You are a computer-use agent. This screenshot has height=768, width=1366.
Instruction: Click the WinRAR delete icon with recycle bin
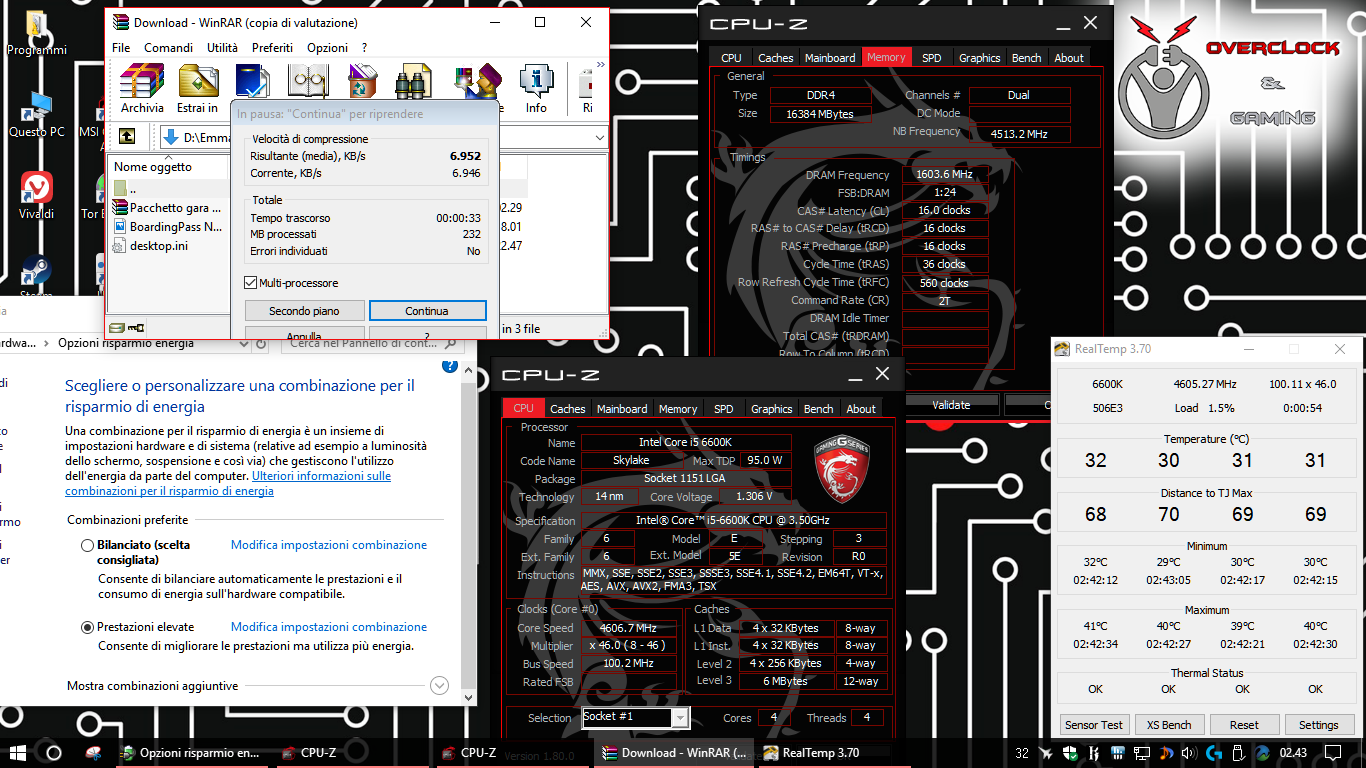tap(363, 81)
